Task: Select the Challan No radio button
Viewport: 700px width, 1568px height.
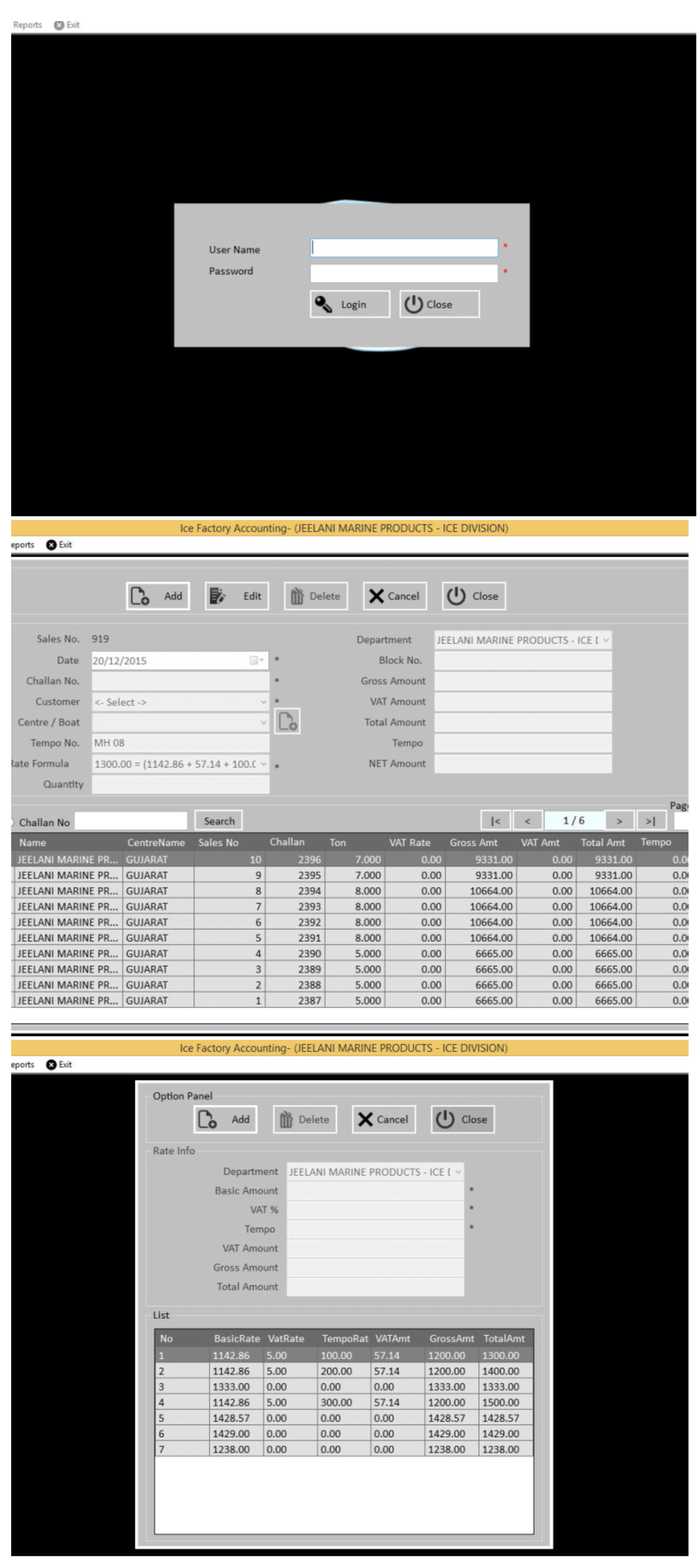Action: click(x=12, y=822)
